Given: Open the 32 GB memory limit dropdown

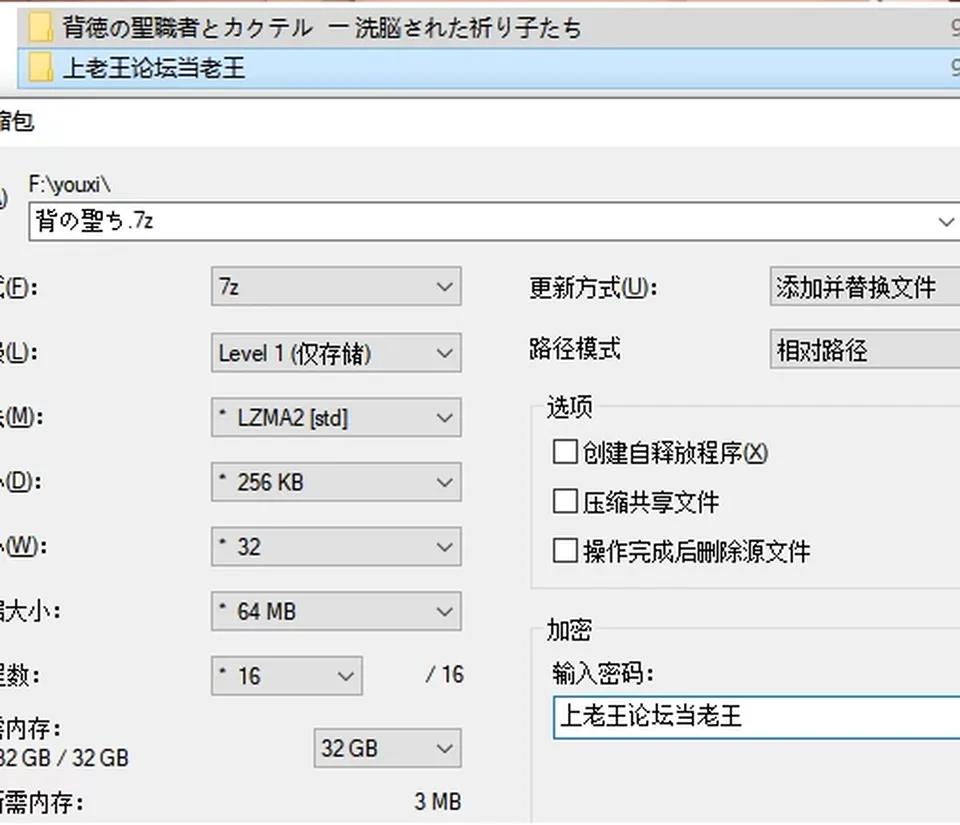Looking at the screenshot, I should [388, 748].
